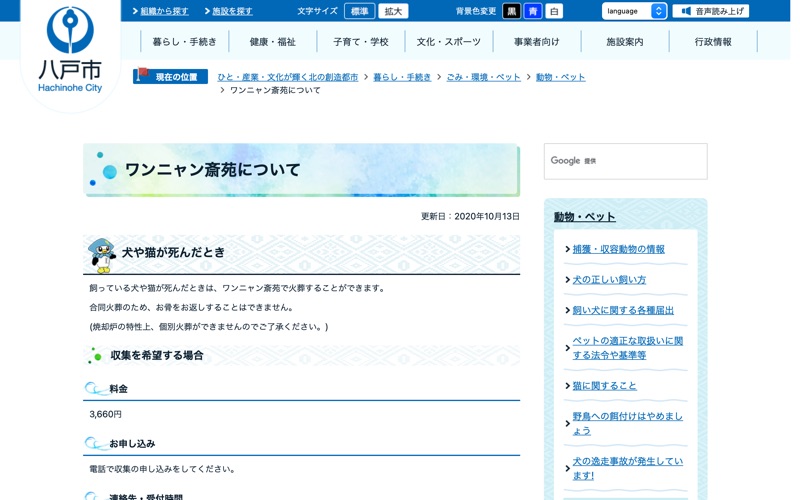The height and width of the screenshot is (500, 800).
Task: Select the black 黒 background color
Action: pyautogui.click(x=512, y=11)
